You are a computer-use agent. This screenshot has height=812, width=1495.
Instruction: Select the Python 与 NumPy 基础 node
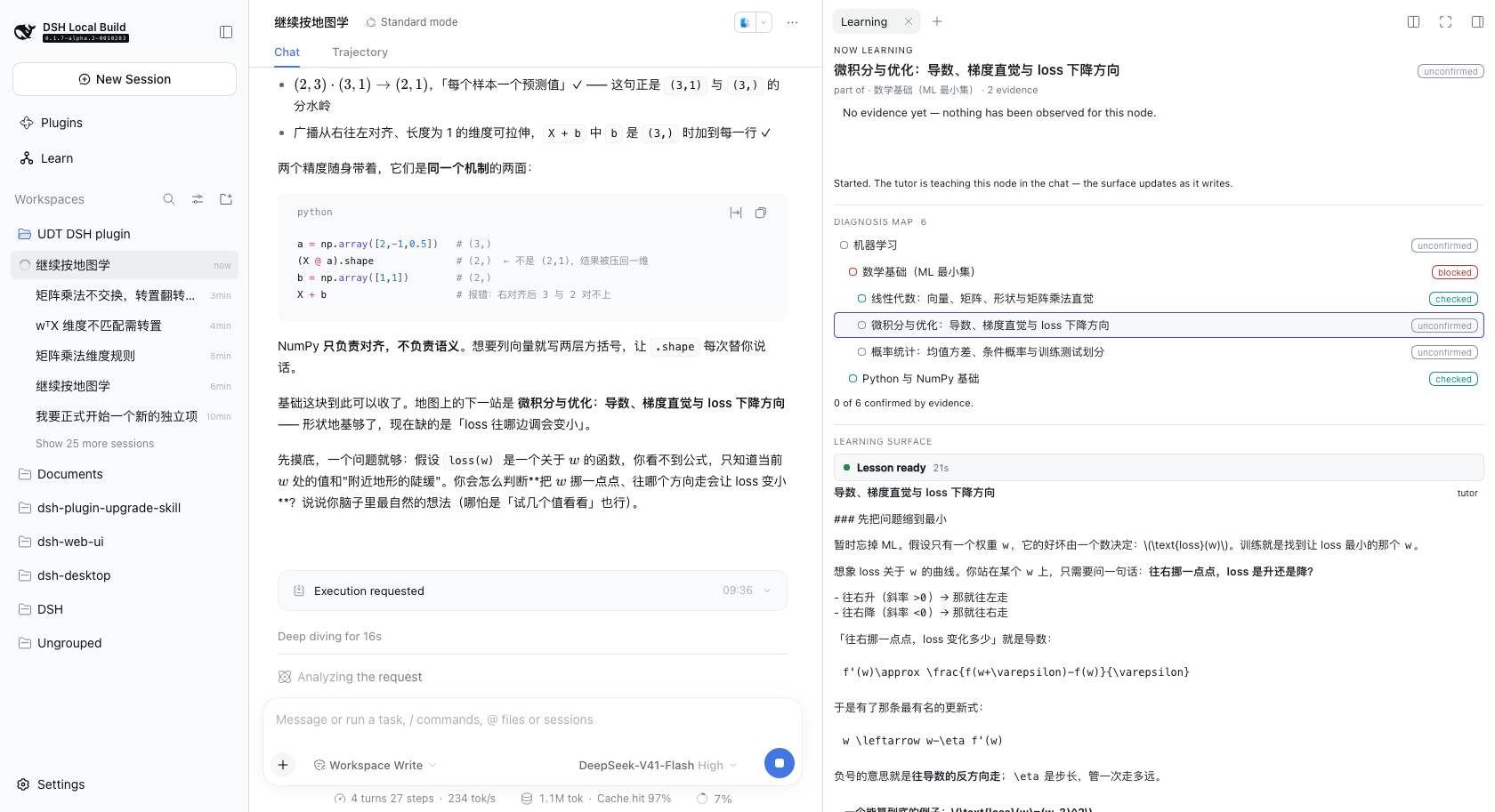1159,379
